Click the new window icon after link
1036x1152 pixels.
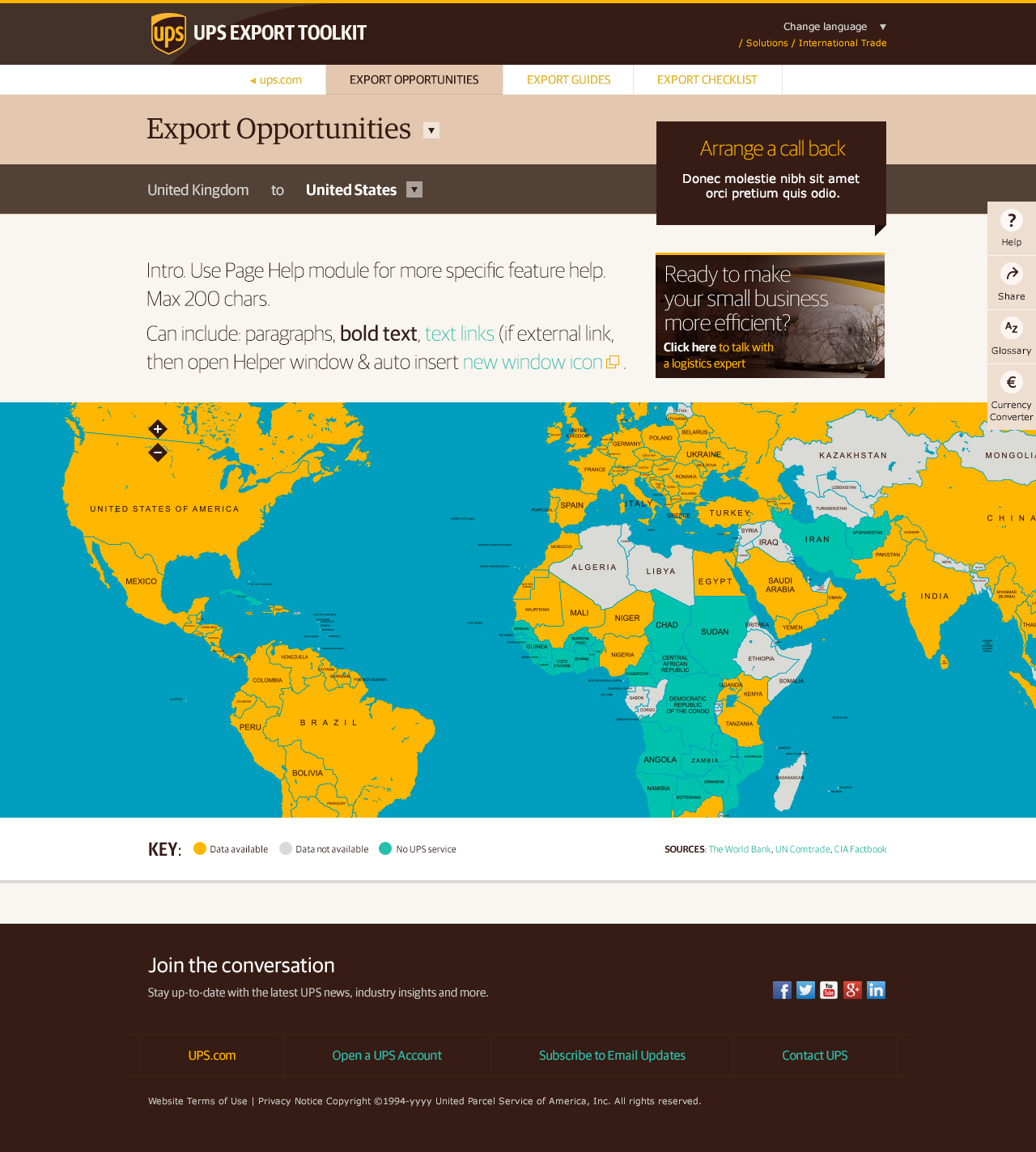click(614, 362)
